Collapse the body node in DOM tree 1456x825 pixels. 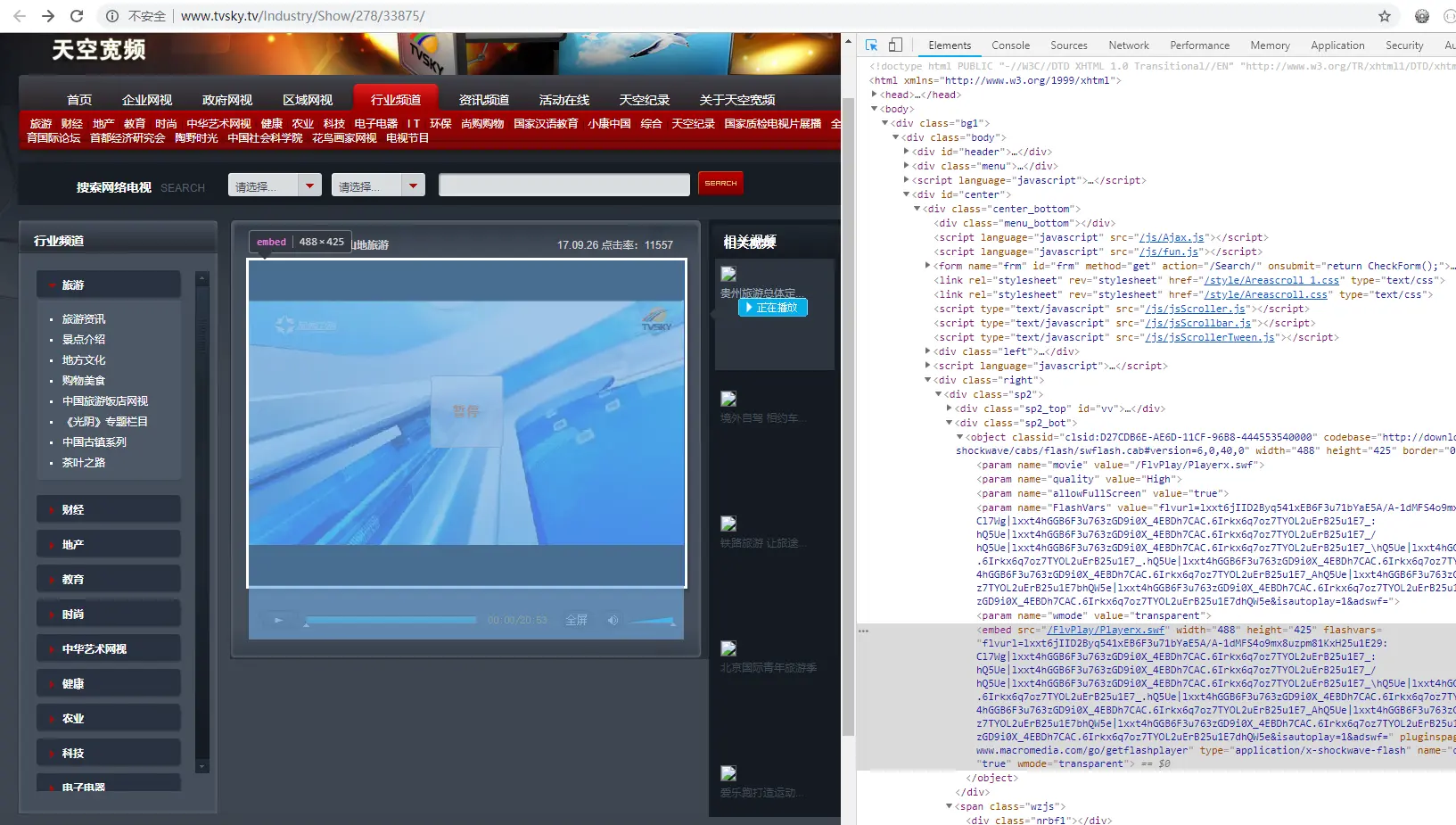[x=875, y=109]
